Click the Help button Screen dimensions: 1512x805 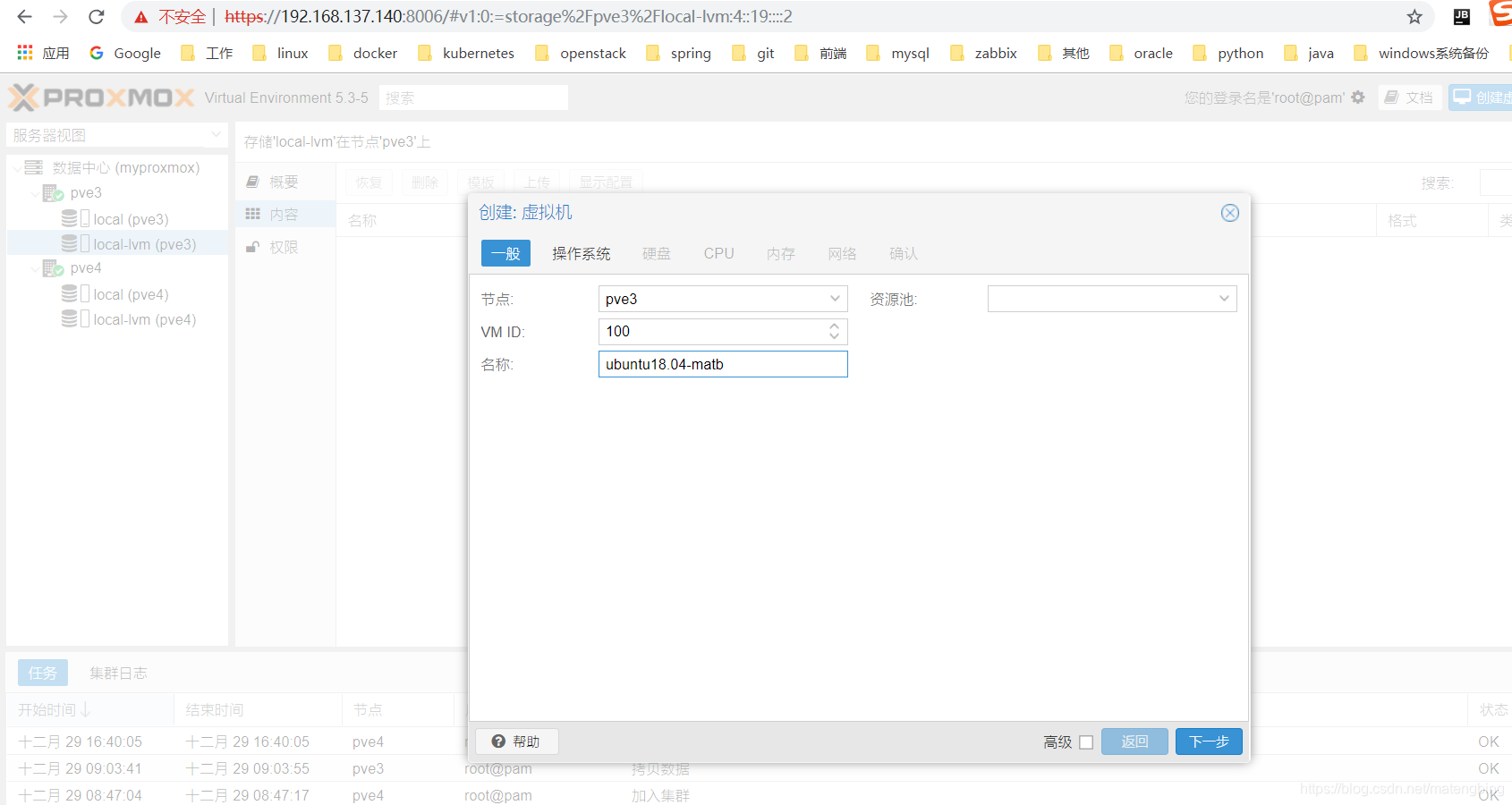(x=516, y=741)
